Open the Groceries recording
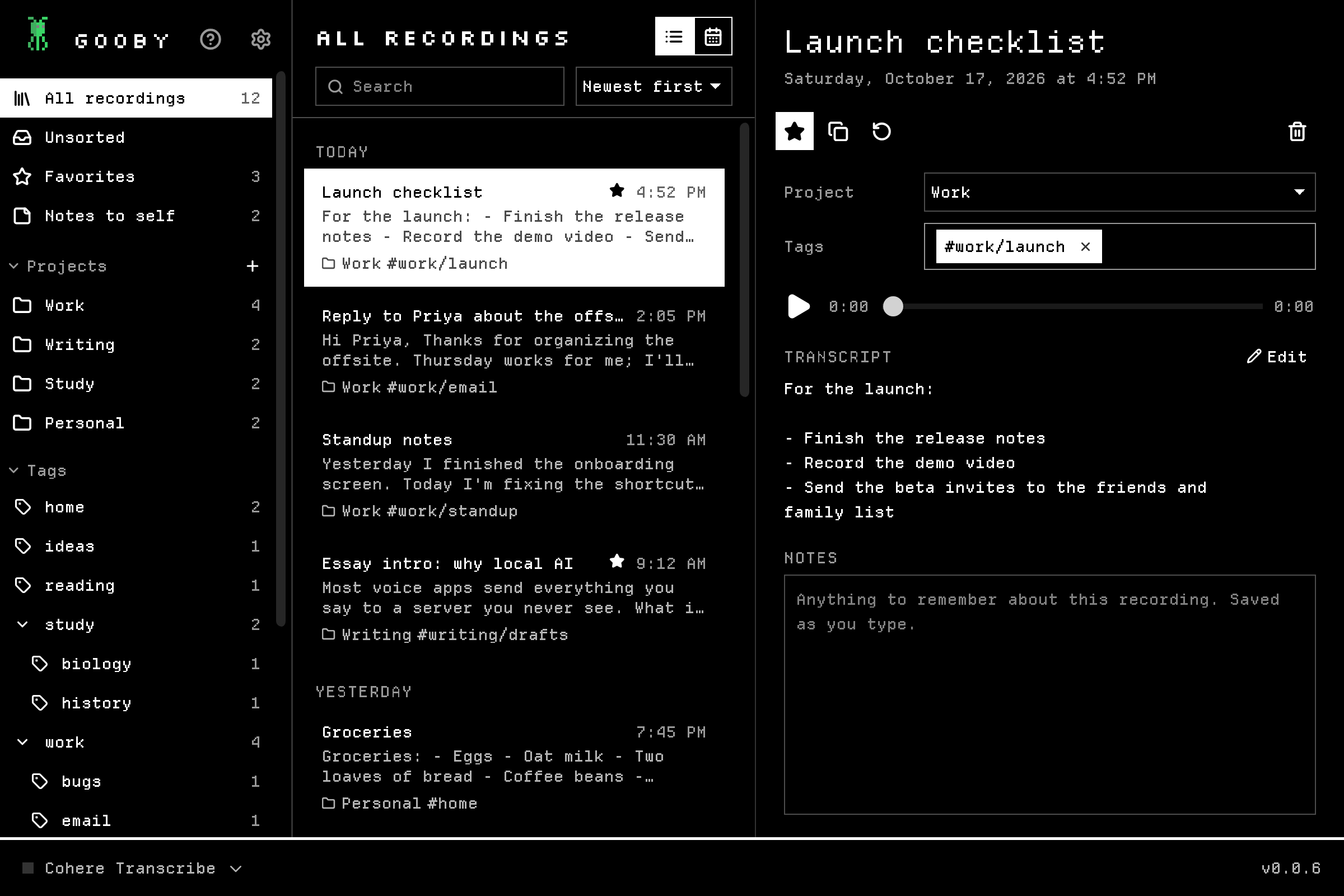The width and height of the screenshot is (1344, 896). [x=514, y=768]
